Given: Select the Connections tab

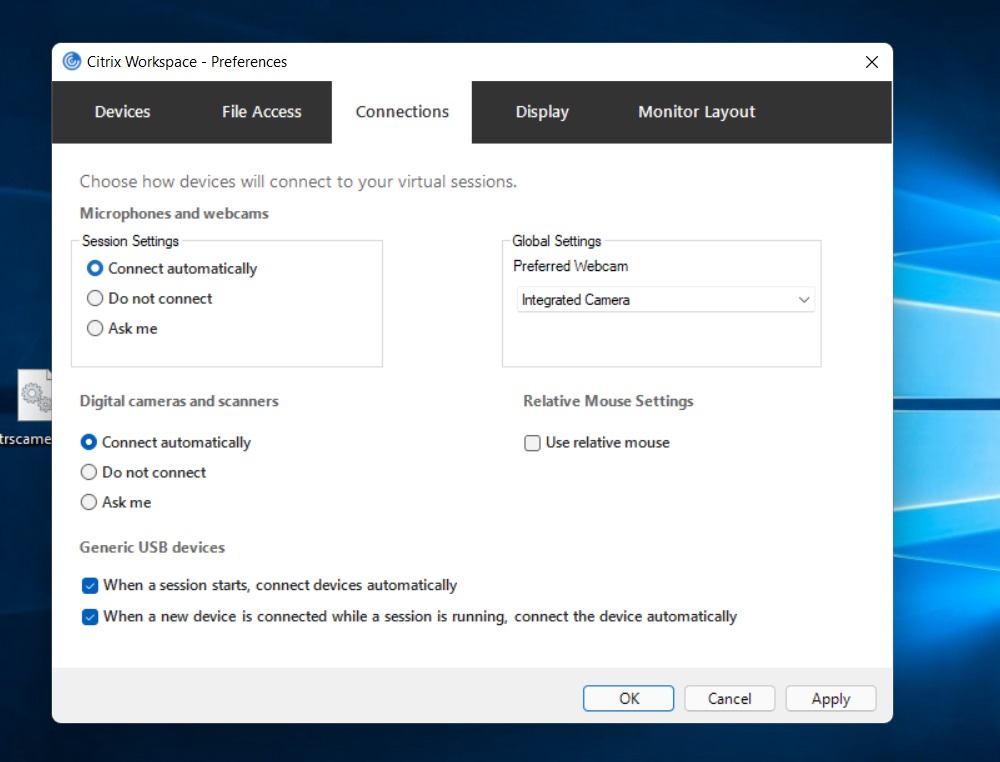Looking at the screenshot, I should click(x=402, y=112).
